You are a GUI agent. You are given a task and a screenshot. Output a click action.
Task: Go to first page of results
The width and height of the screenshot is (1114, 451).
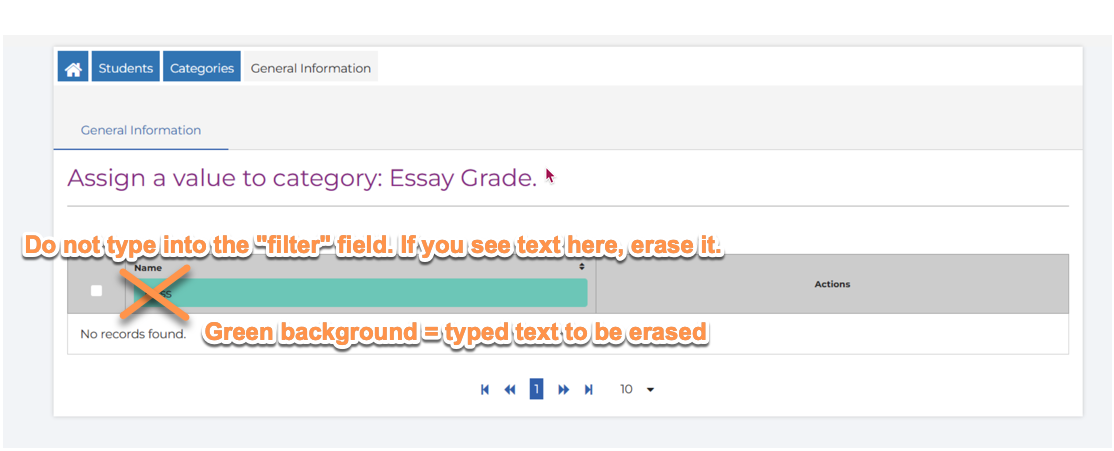tap(485, 389)
